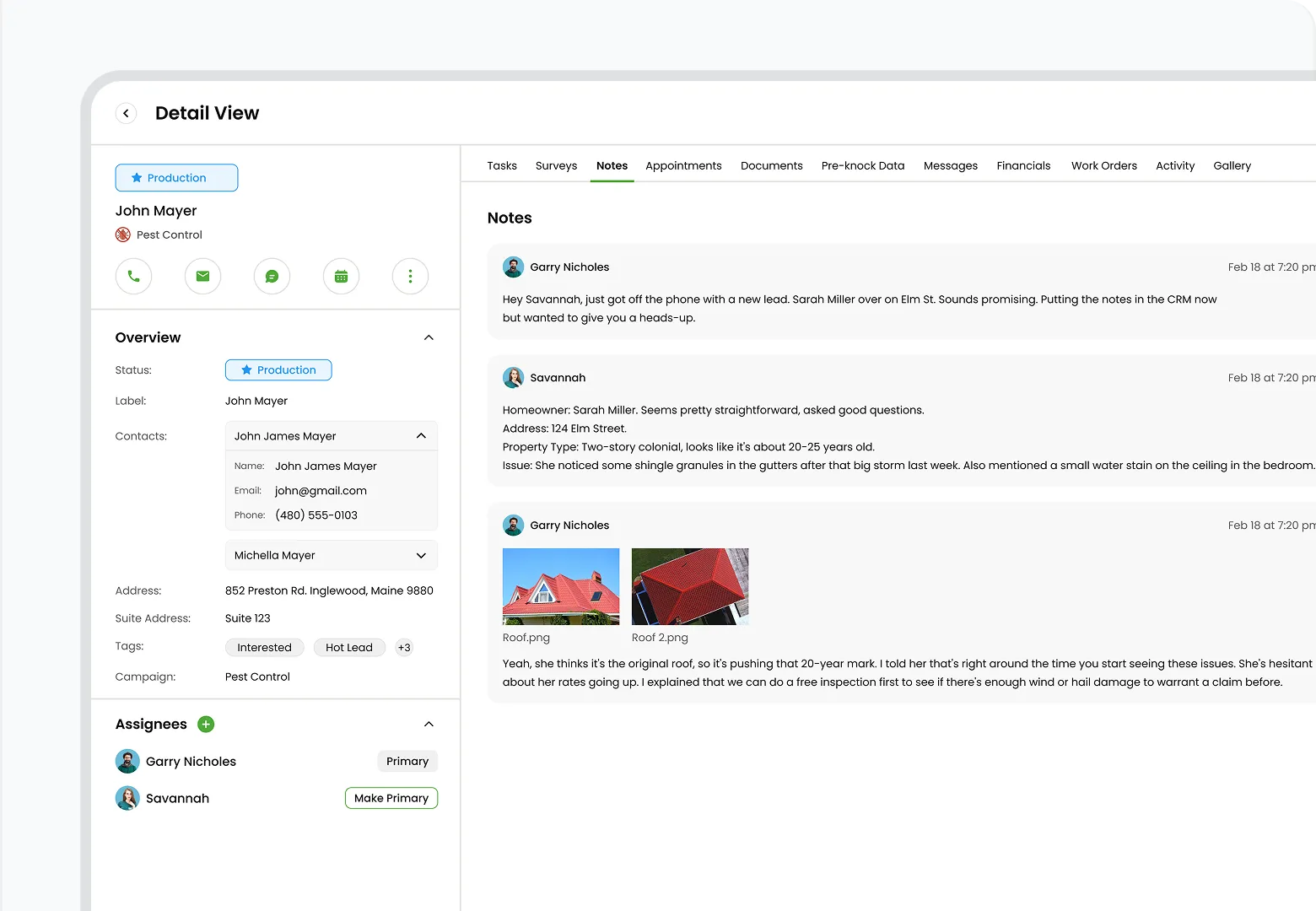This screenshot has height=911, width=1316.
Task: Click the Roof.png file name
Action: pos(526,638)
